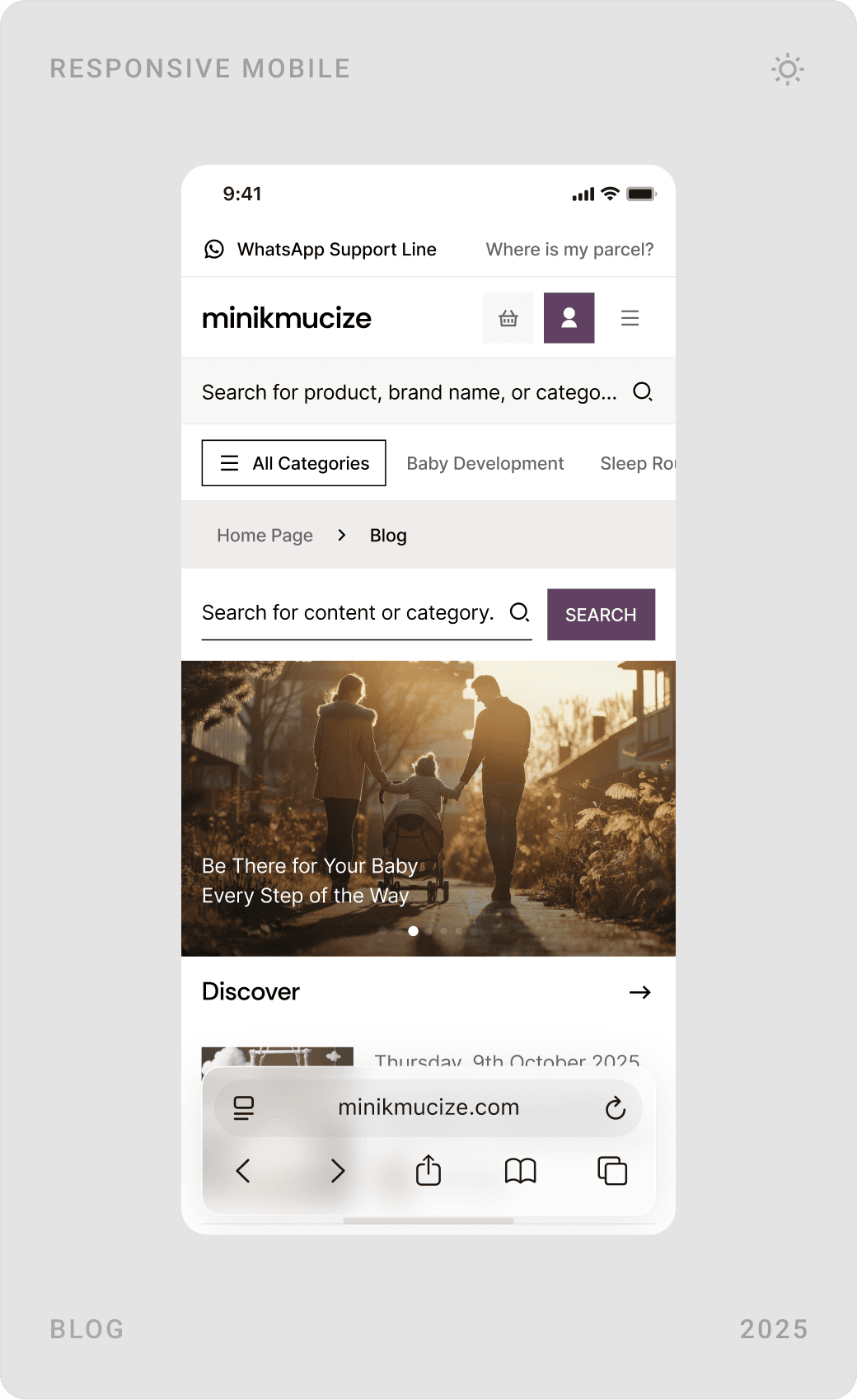Tap the browser share icon

click(428, 1170)
